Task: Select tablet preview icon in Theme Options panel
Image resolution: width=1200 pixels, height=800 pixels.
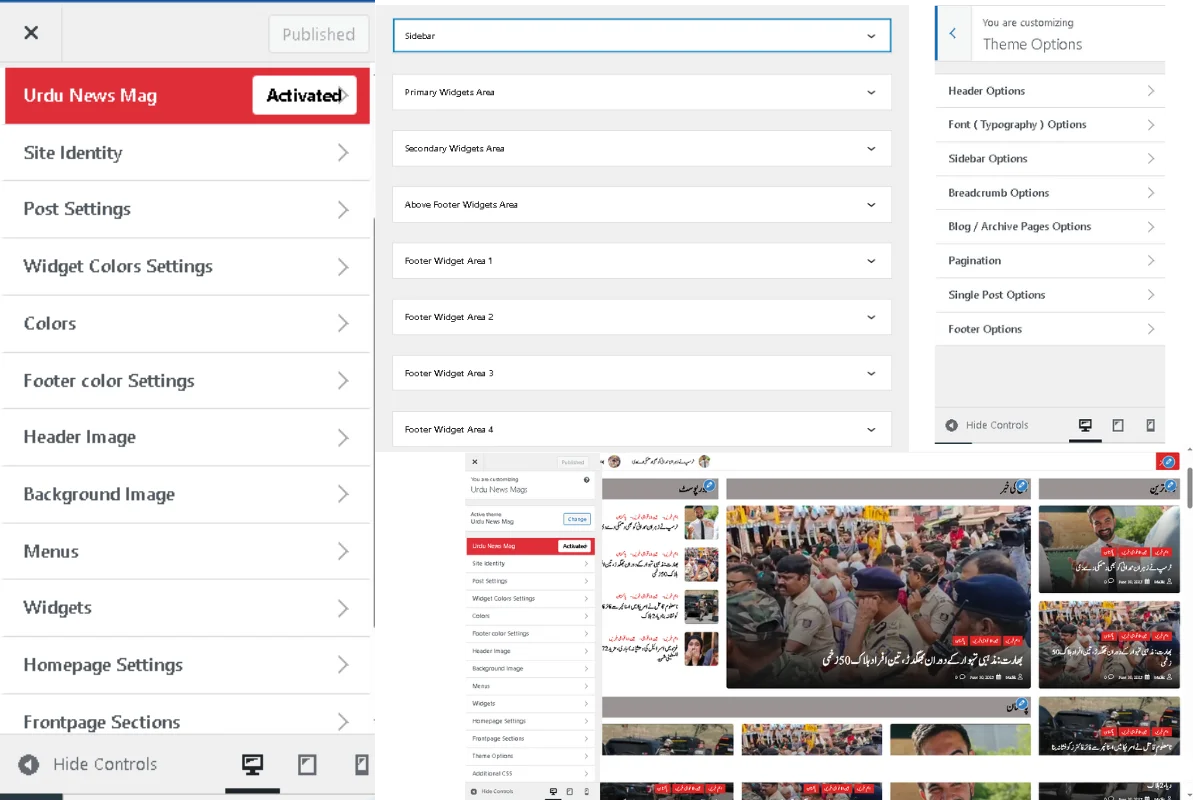Action: click(x=1118, y=425)
